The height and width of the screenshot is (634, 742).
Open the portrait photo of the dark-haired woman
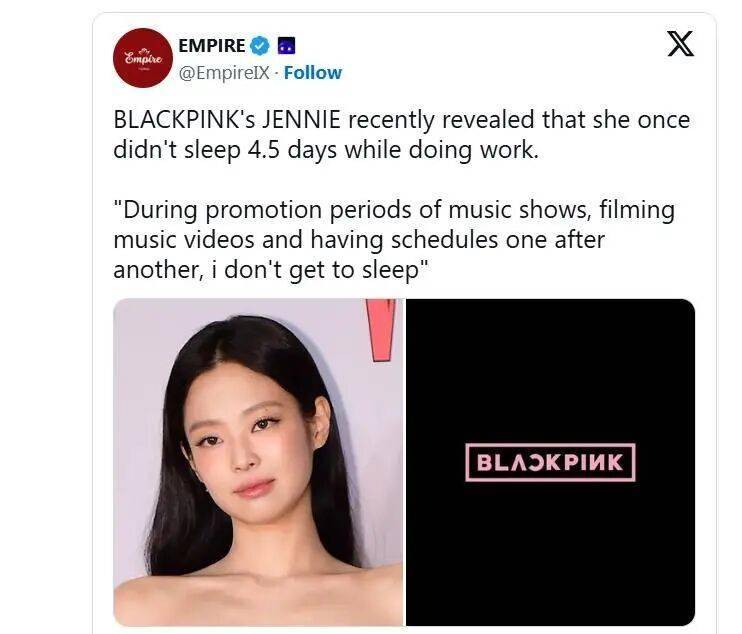pyautogui.click(x=258, y=462)
